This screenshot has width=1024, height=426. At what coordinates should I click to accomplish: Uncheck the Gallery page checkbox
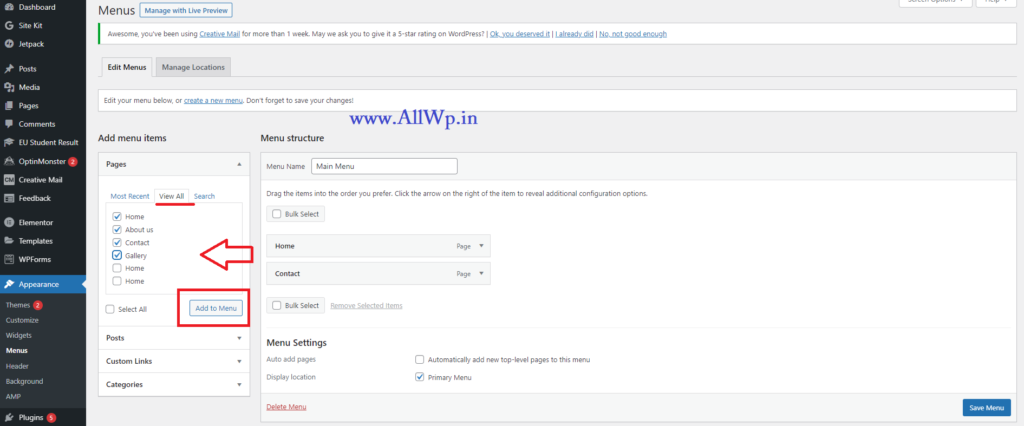(117, 255)
